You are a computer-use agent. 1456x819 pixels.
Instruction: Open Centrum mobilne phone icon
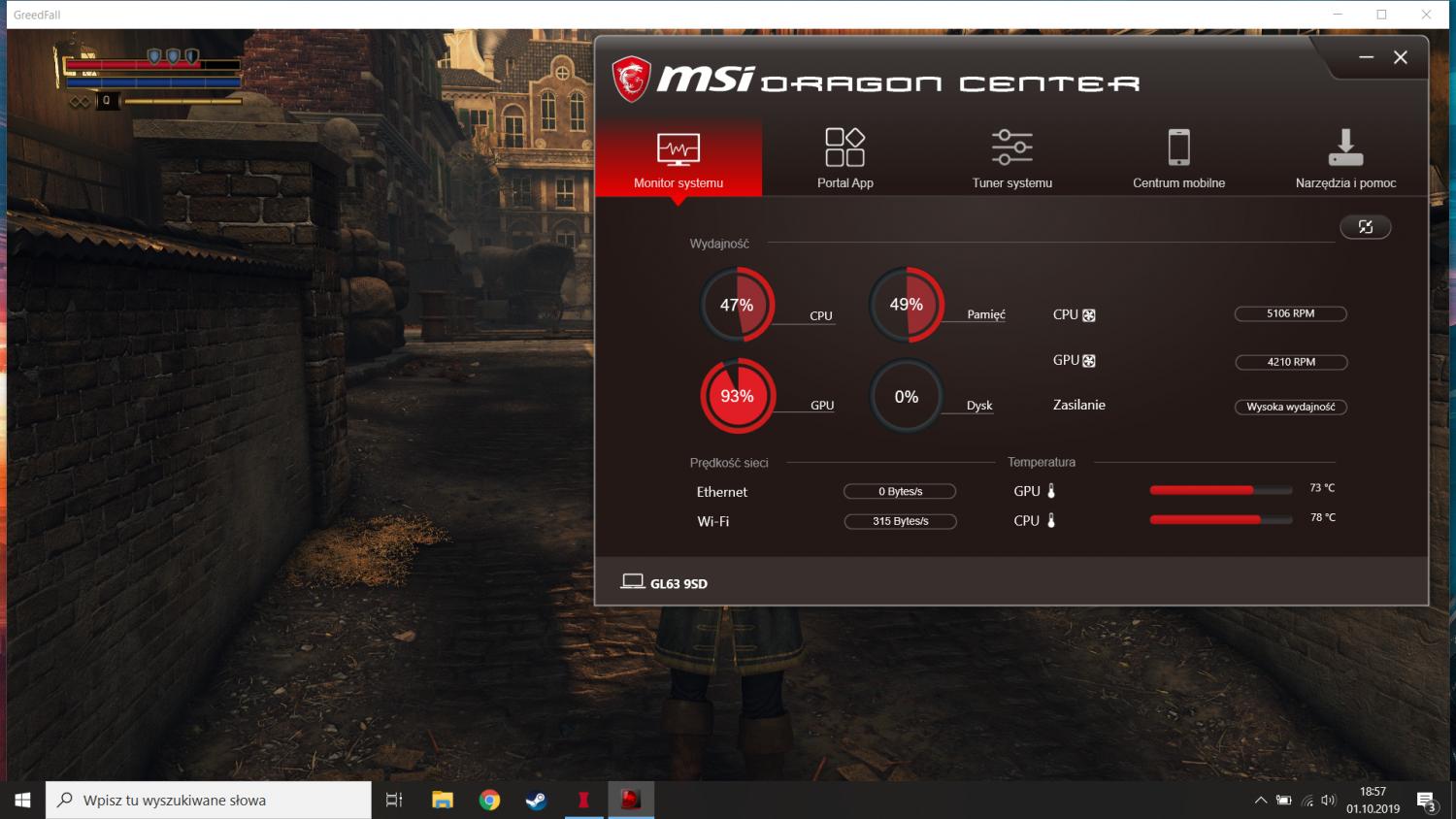click(1178, 148)
